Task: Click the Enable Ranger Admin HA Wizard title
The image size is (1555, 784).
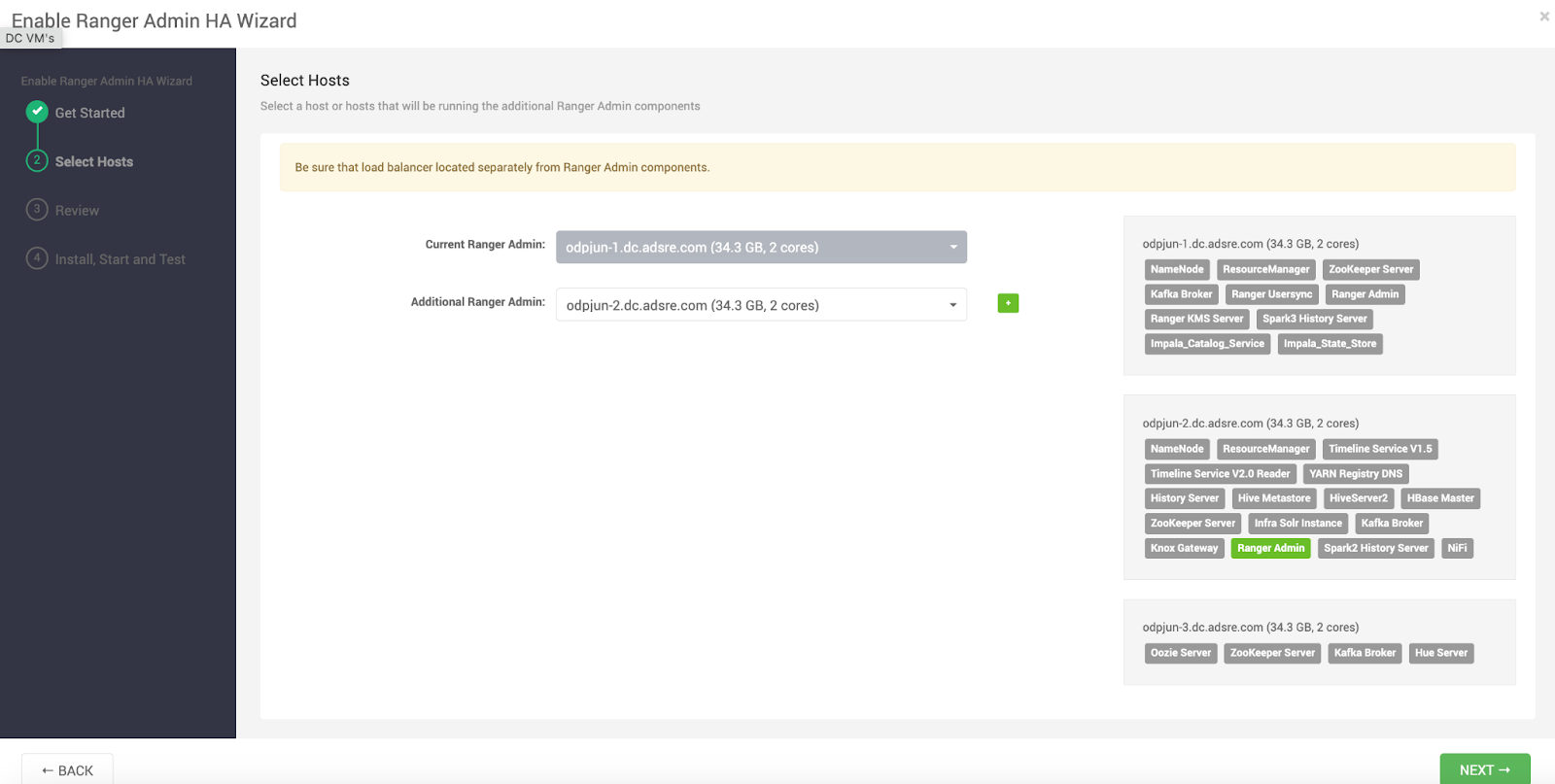Action: 155,20
